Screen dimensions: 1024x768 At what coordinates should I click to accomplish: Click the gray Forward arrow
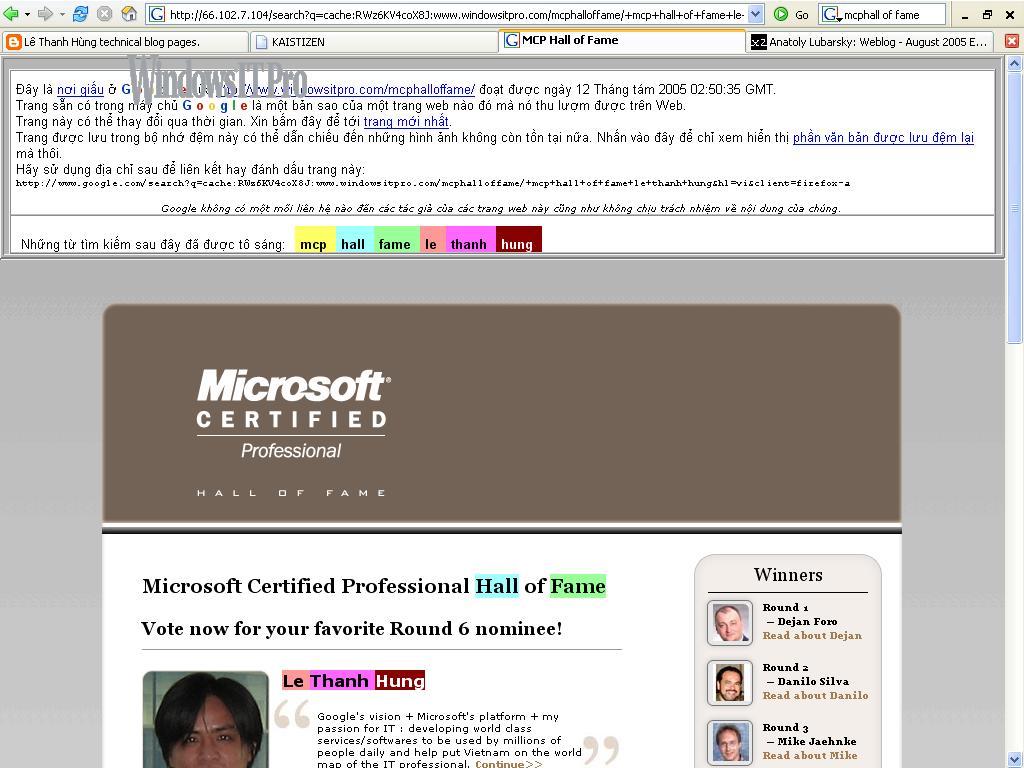coord(45,14)
